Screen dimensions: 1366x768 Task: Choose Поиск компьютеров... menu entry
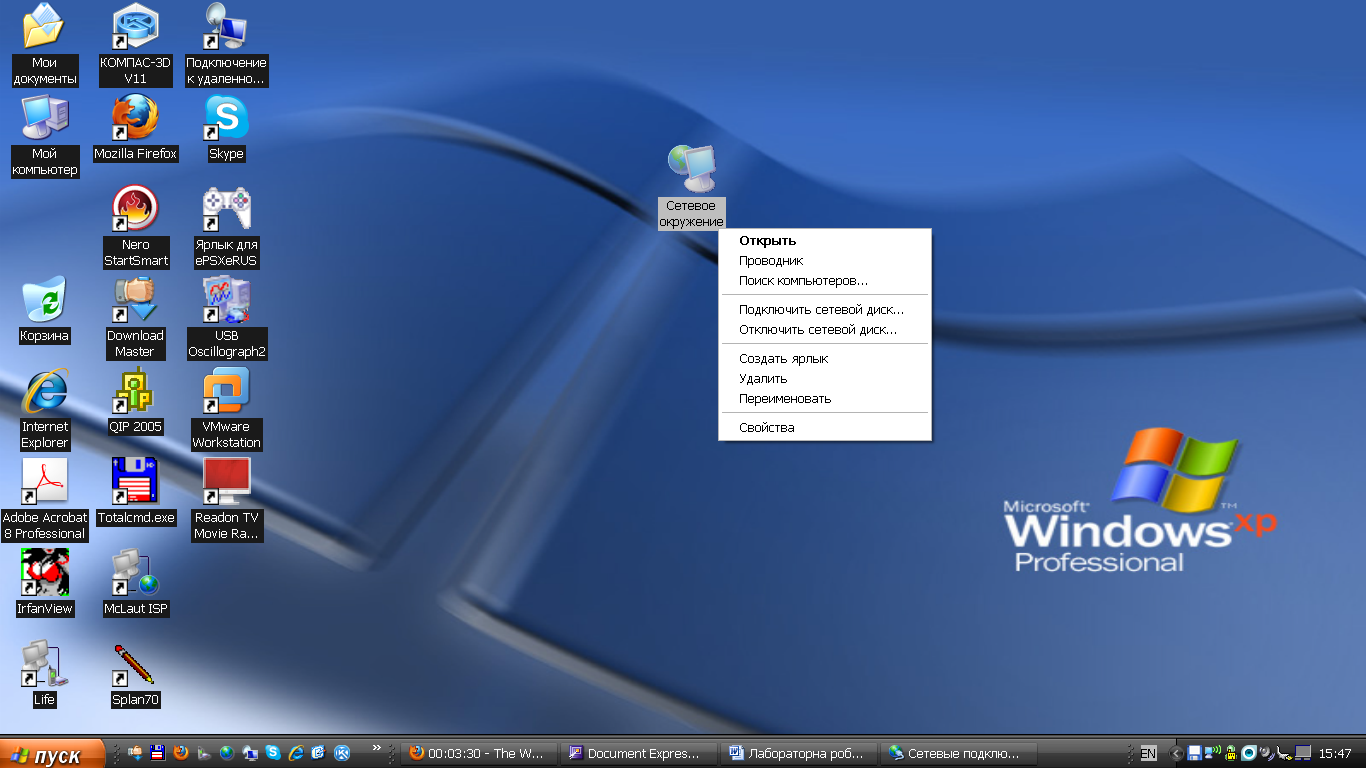(x=825, y=280)
